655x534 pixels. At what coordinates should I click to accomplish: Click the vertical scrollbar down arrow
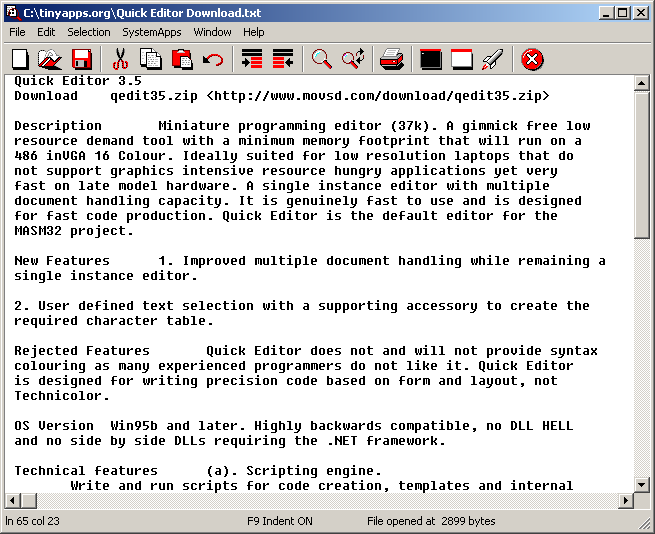point(642,483)
